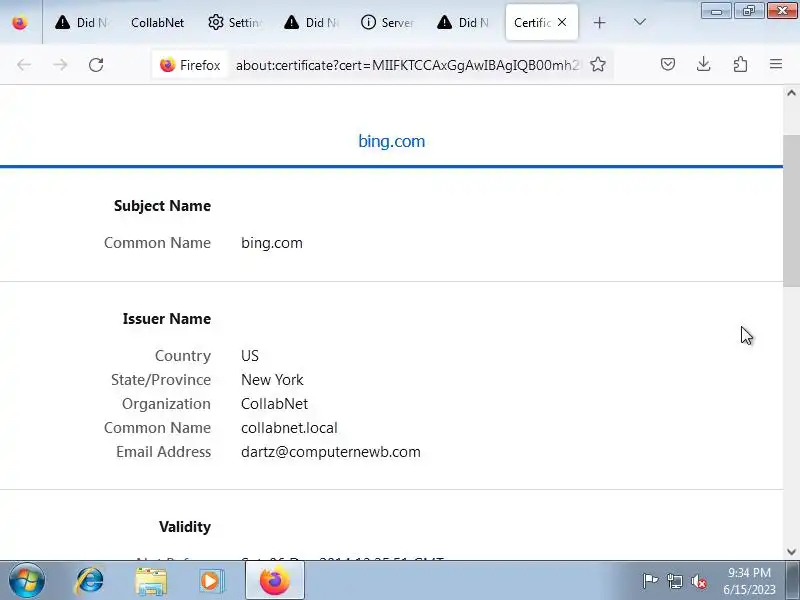This screenshot has height=600, width=800.
Task: Click the page scrollbar thumb
Action: 791,210
